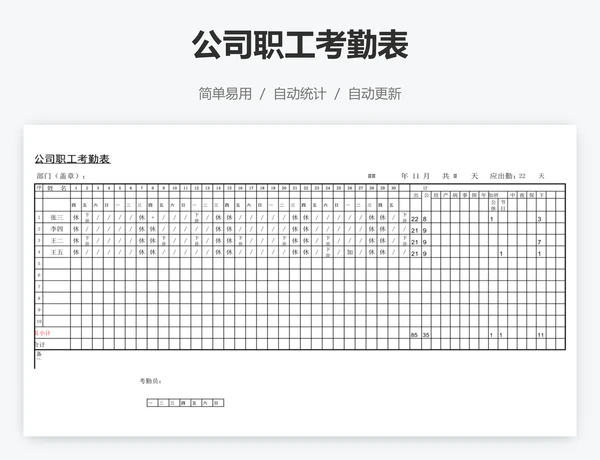Click the 节日 holiday overtime subheader
The width and height of the screenshot is (600, 460).
click(x=503, y=205)
